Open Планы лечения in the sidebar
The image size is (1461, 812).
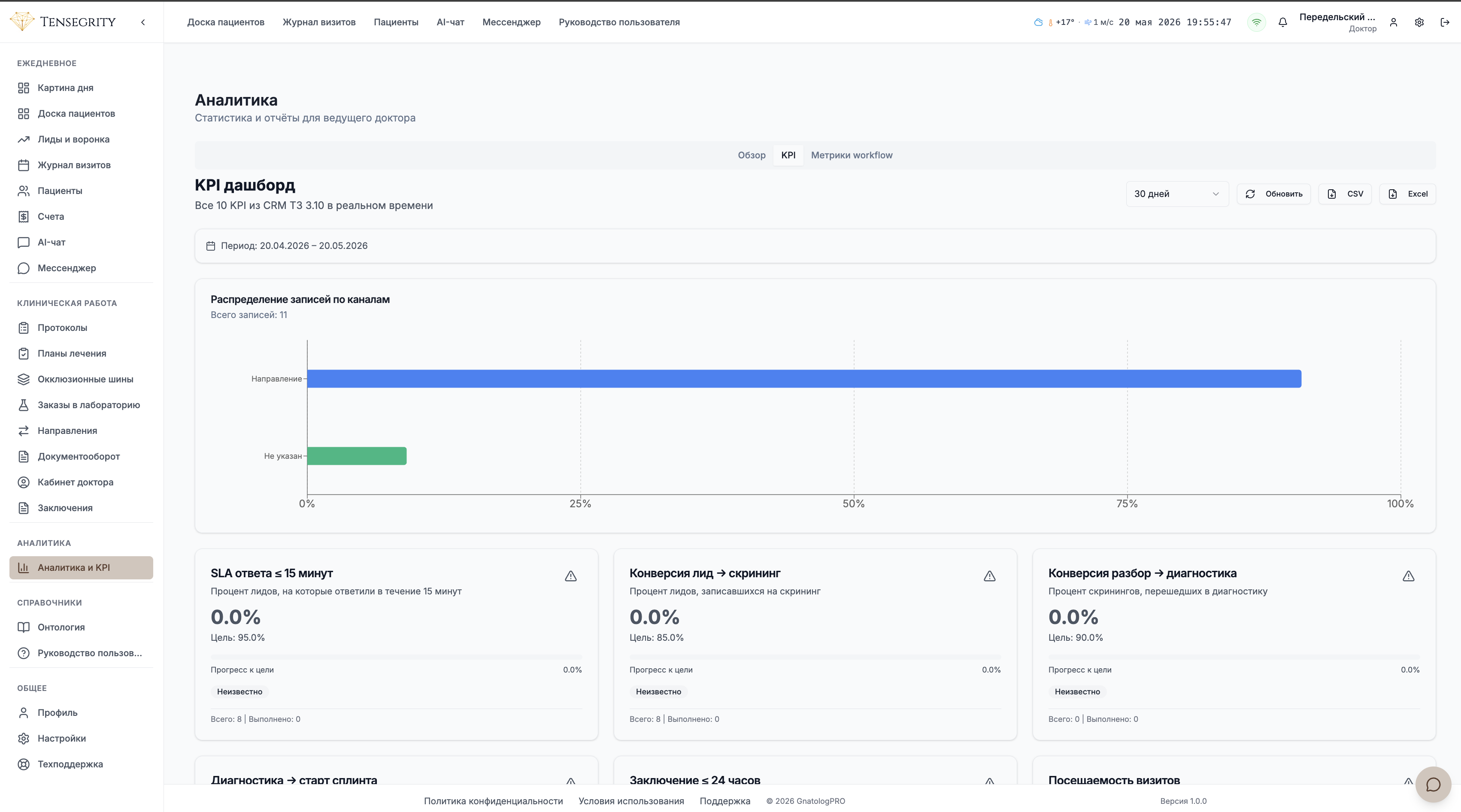click(81, 354)
